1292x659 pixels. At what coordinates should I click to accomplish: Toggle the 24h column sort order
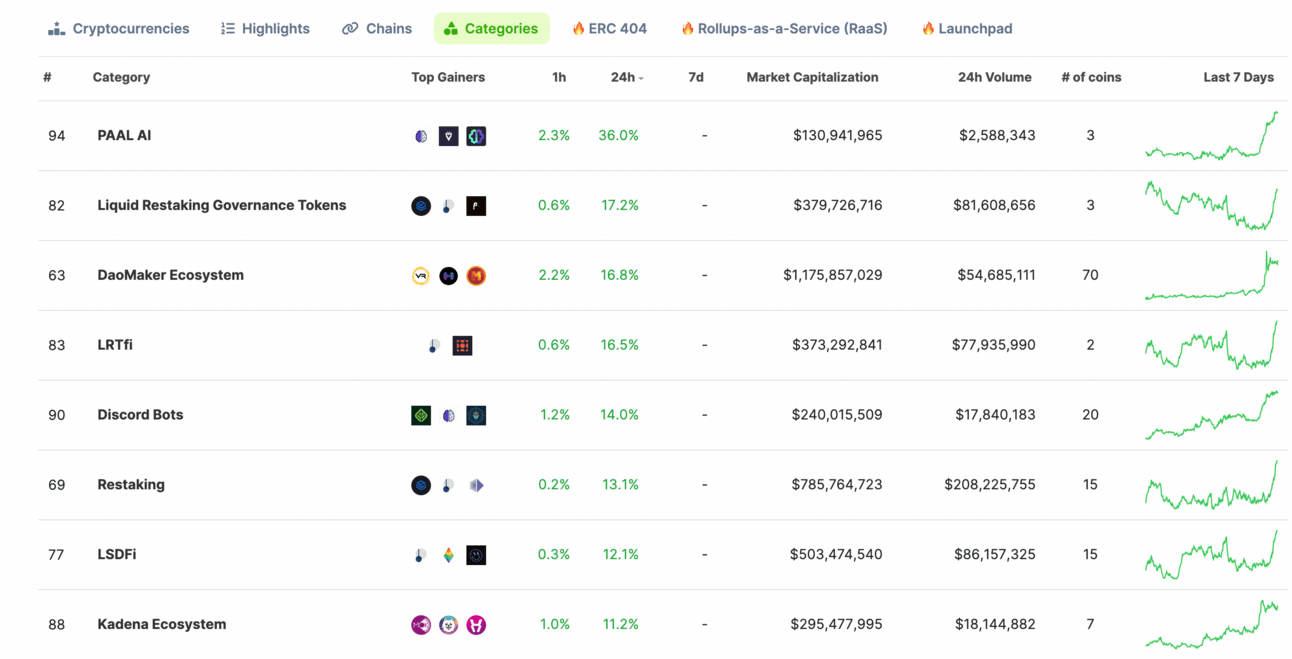[x=627, y=77]
